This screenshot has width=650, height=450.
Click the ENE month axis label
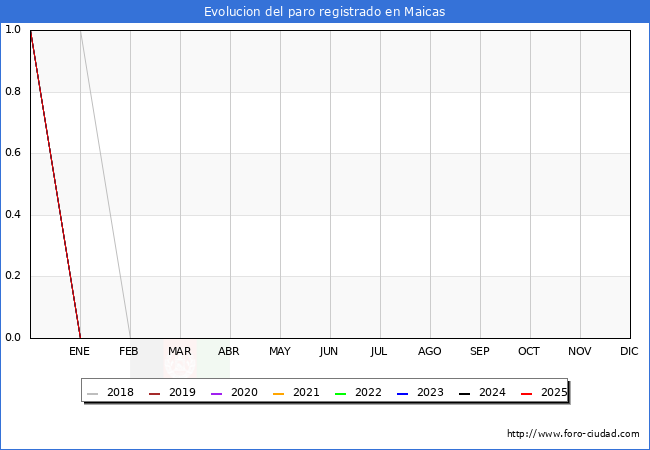pyautogui.click(x=80, y=352)
